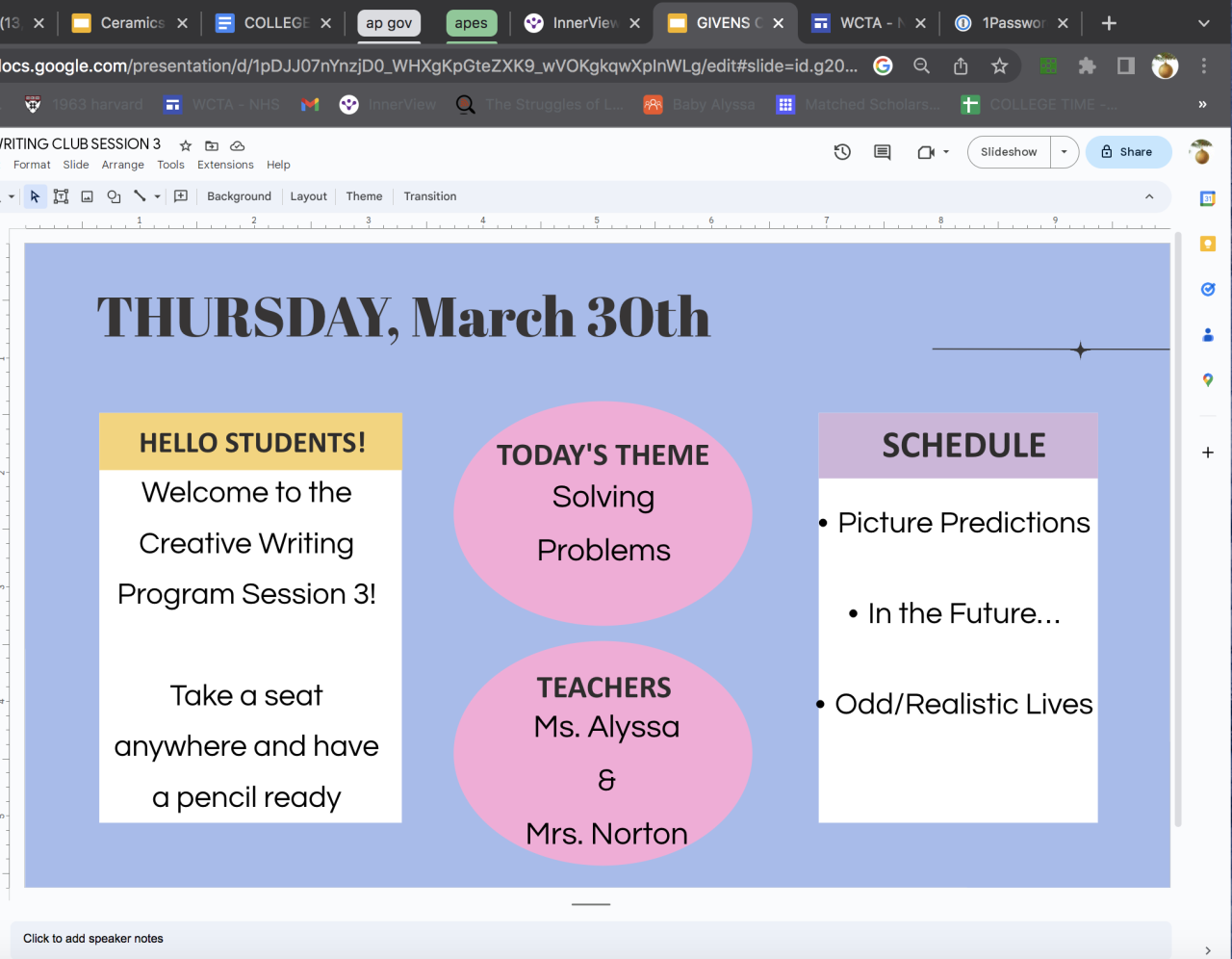Open the Help menu

(278, 166)
